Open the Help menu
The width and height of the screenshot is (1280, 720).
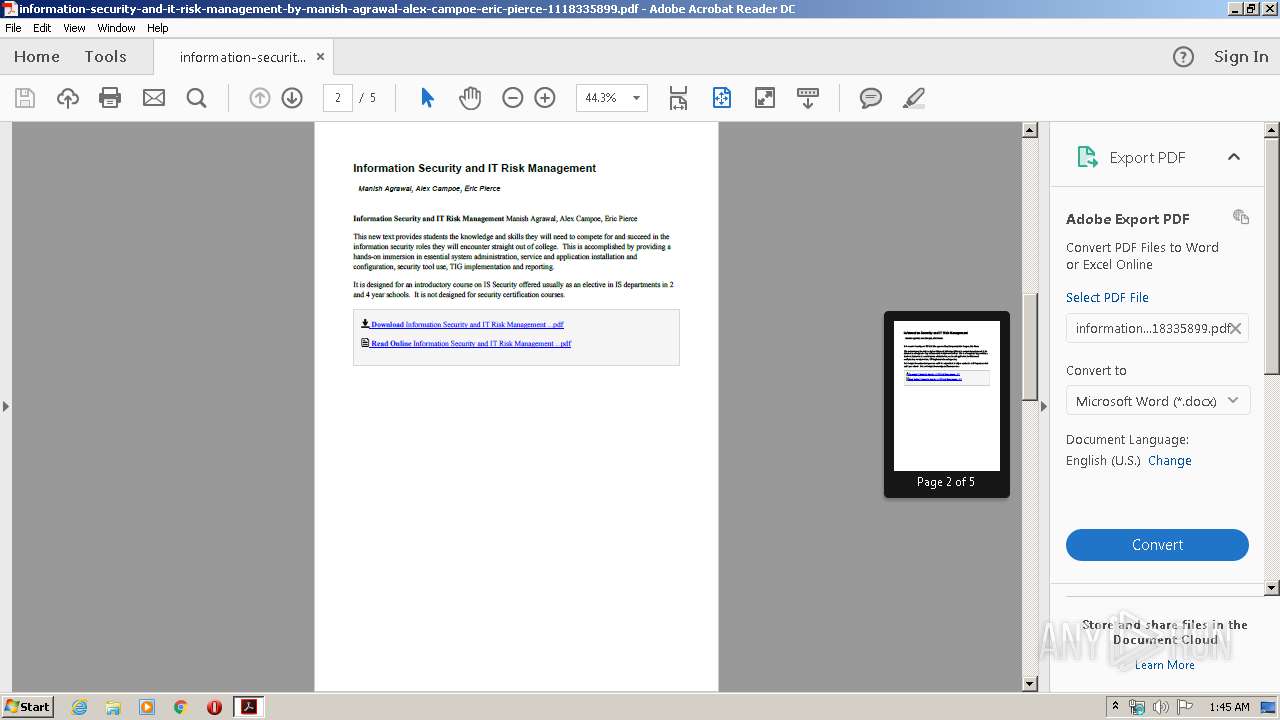[158, 28]
